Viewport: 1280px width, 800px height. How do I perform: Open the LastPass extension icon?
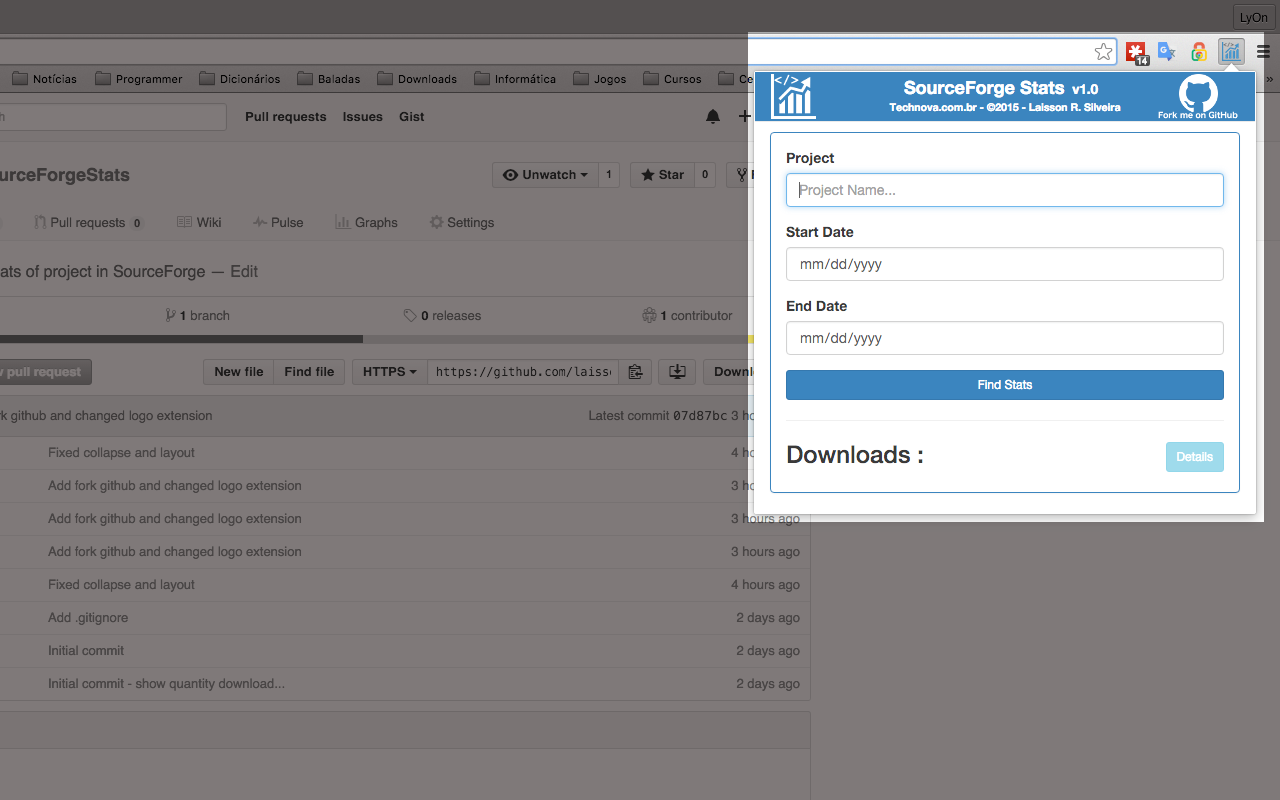pyautogui.click(x=1136, y=52)
